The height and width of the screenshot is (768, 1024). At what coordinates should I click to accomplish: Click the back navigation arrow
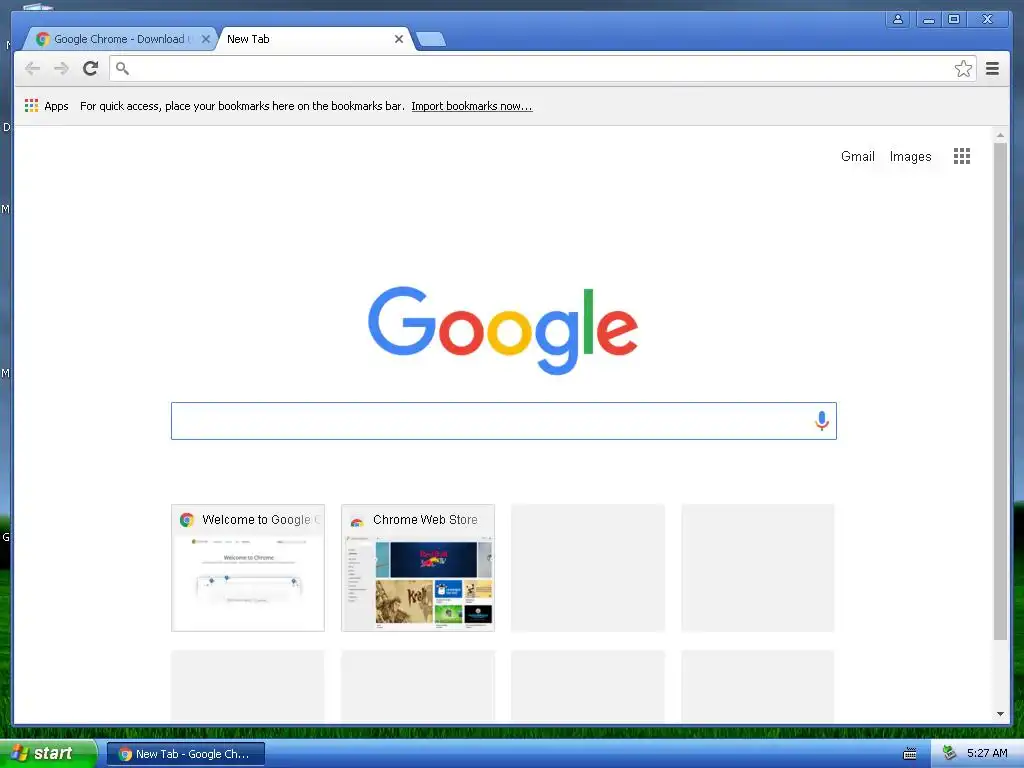pyautogui.click(x=32, y=69)
